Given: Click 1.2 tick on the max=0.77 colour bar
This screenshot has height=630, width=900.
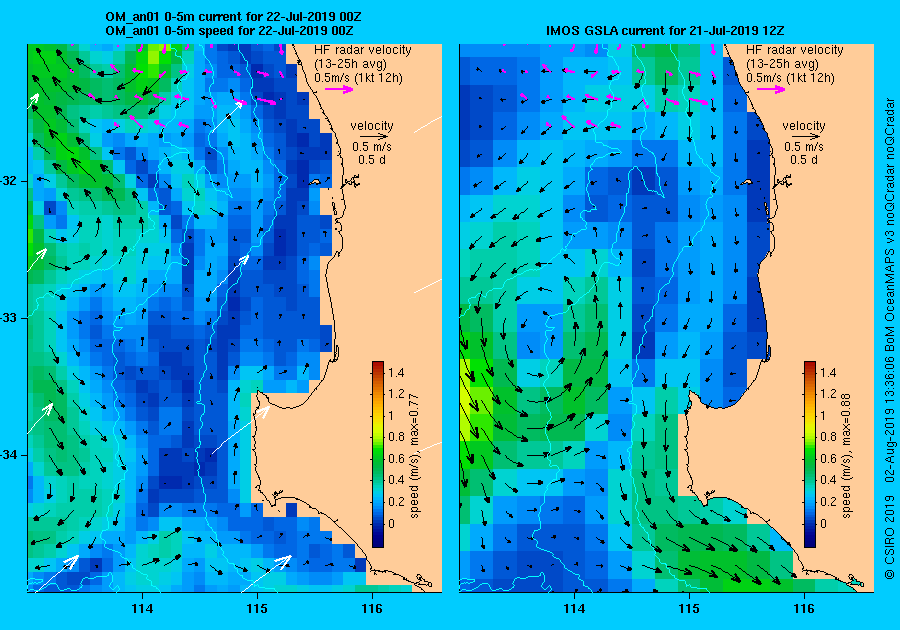Looking at the screenshot, I should click(396, 394).
